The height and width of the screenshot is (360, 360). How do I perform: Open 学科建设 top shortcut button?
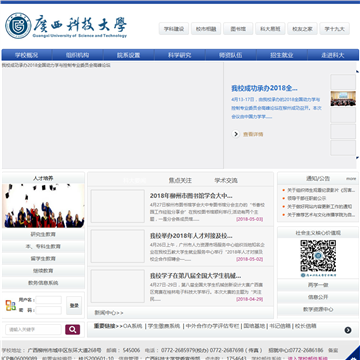point(174,29)
